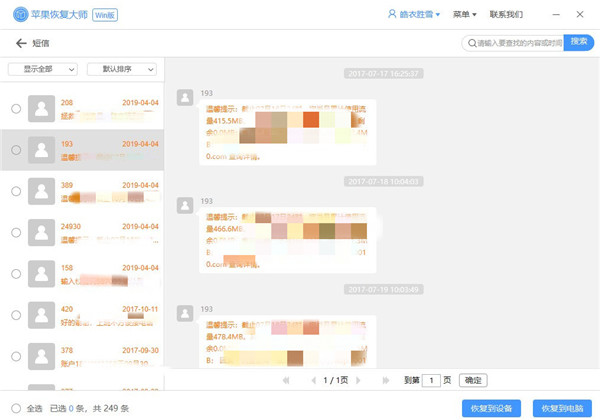Click the back arrow next to 短信
Screen dimensions: 600x420
point(21,43)
